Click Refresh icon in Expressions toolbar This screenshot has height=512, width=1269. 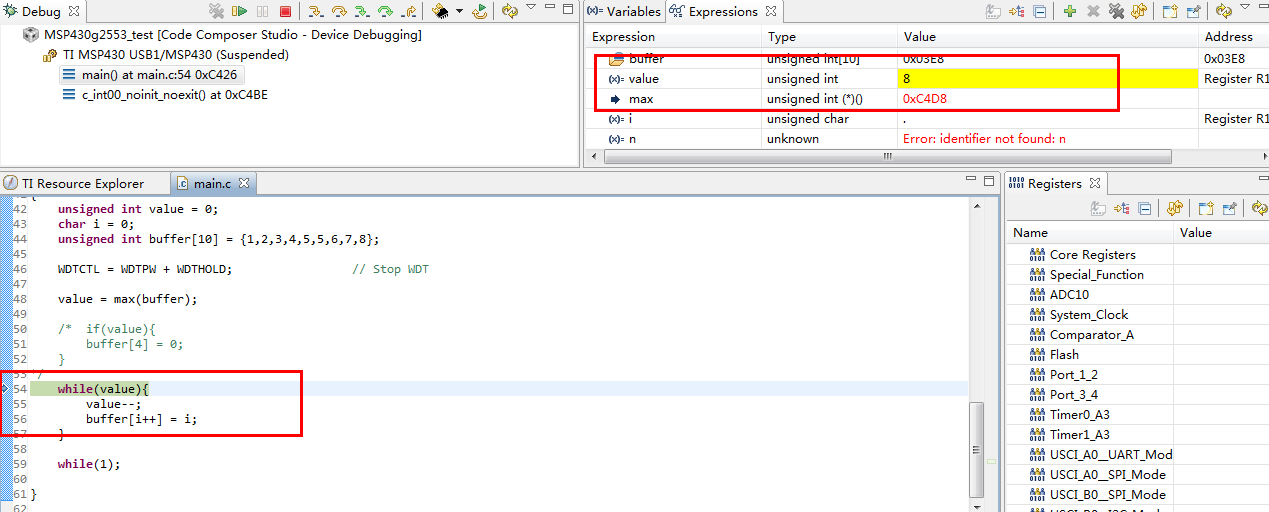pyautogui.click(x=1224, y=11)
